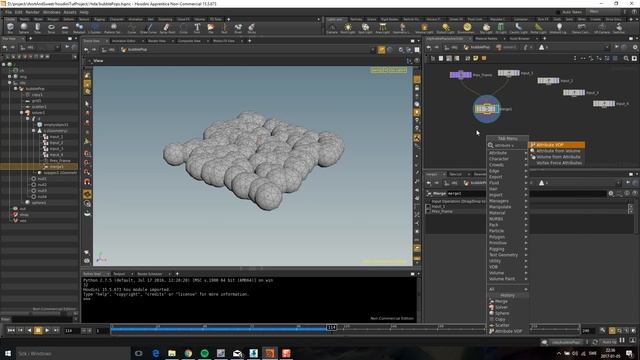Image resolution: width=640 pixels, height=360 pixels.
Task: Open the Assets menu
Action: (x=70, y=12)
